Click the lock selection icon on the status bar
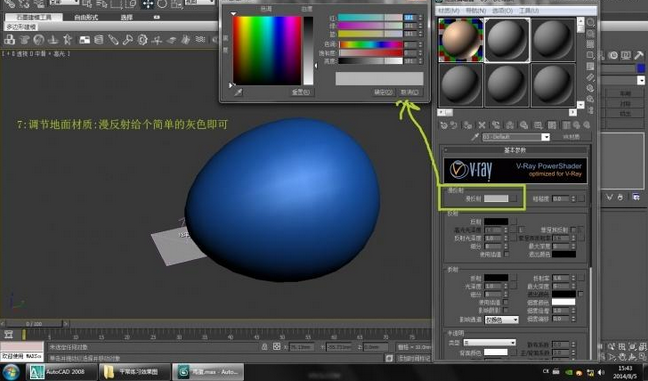The width and height of the screenshot is (648, 381). (x=264, y=347)
